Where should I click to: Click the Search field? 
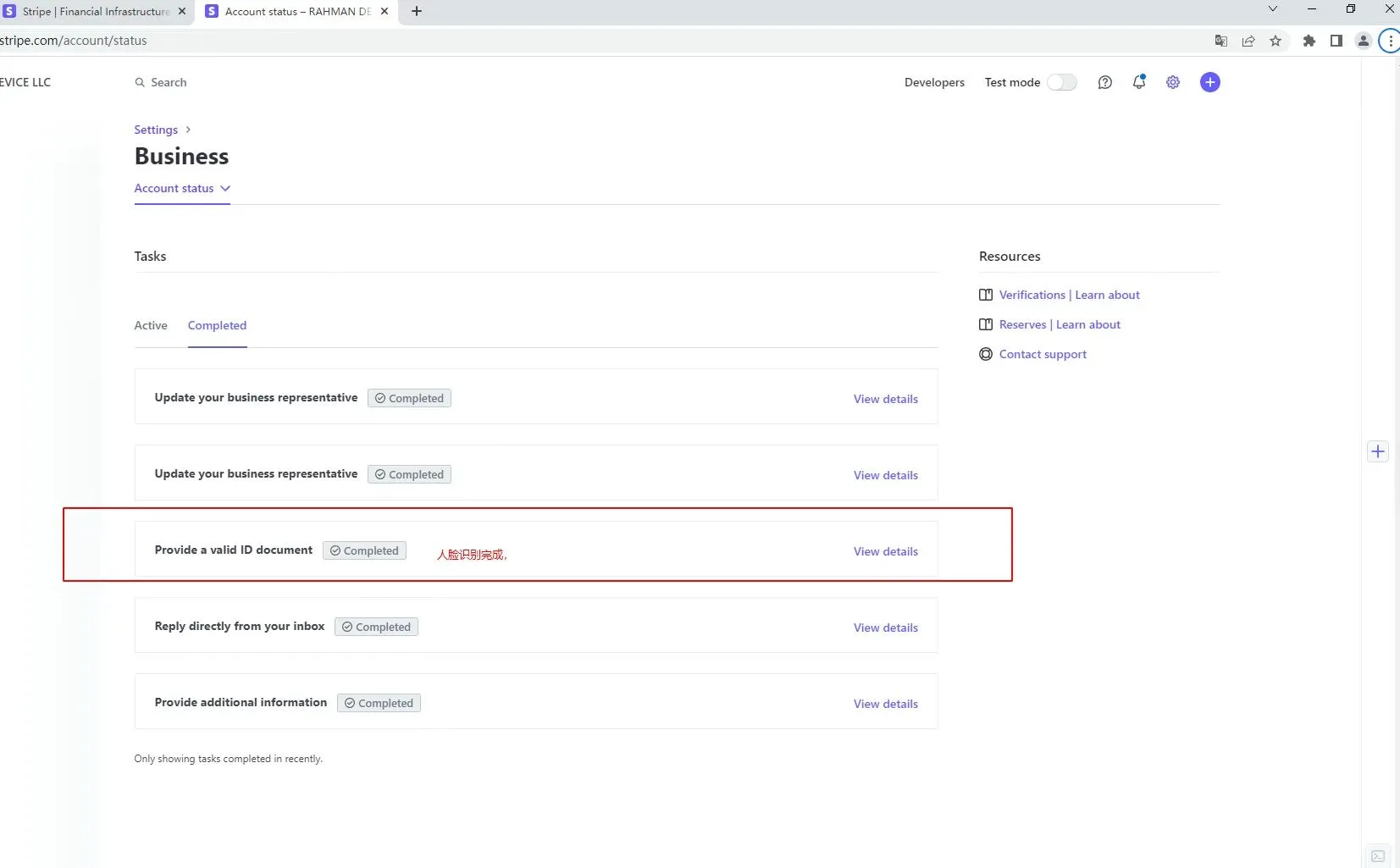tap(169, 82)
